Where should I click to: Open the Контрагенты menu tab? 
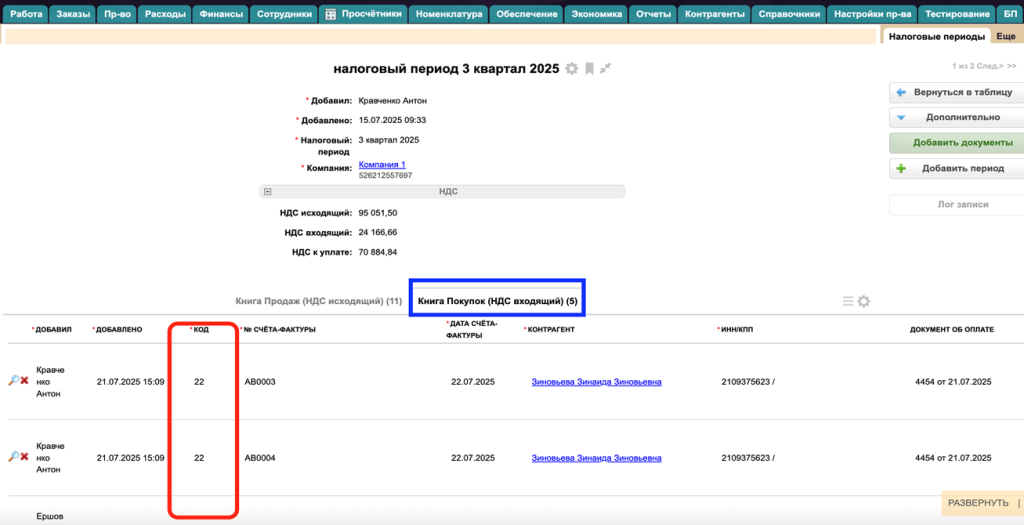pyautogui.click(x=713, y=14)
